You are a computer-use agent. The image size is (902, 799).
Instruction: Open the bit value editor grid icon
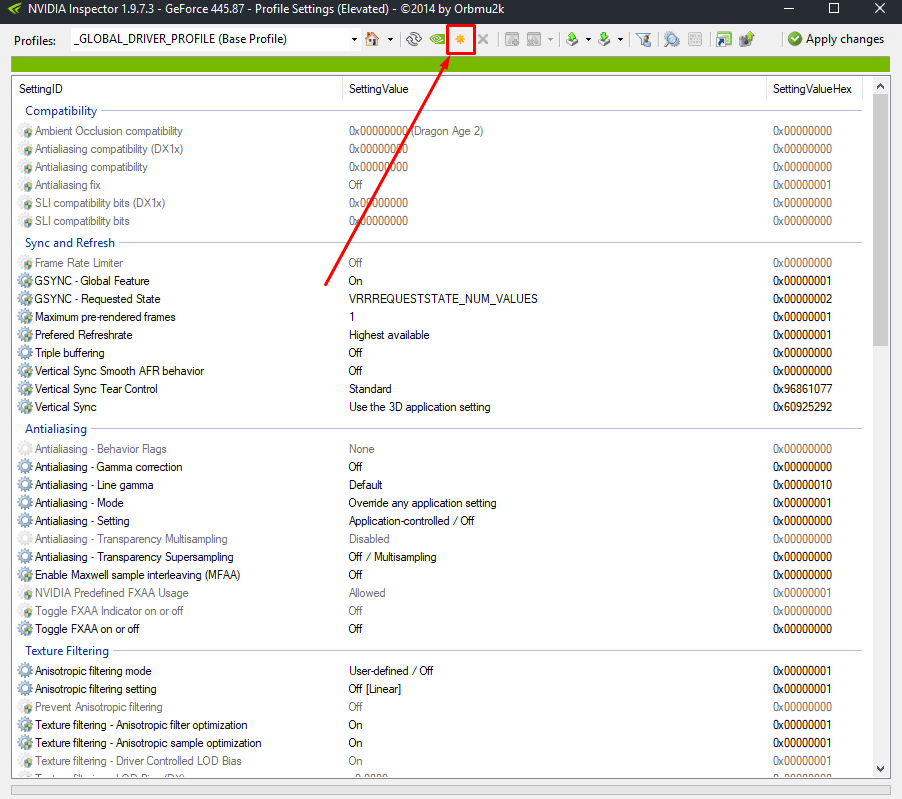695,39
